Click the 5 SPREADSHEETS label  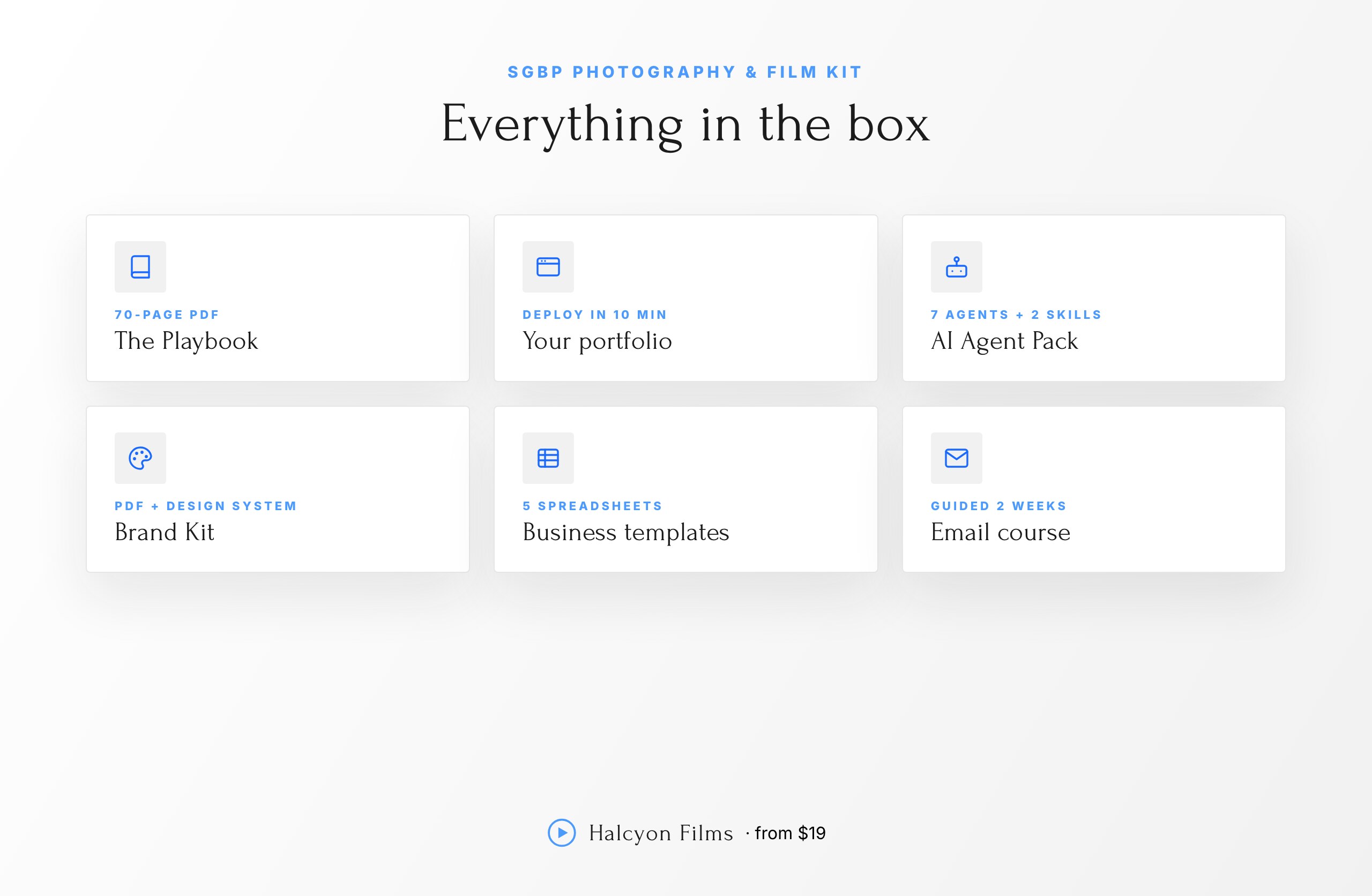(x=593, y=506)
